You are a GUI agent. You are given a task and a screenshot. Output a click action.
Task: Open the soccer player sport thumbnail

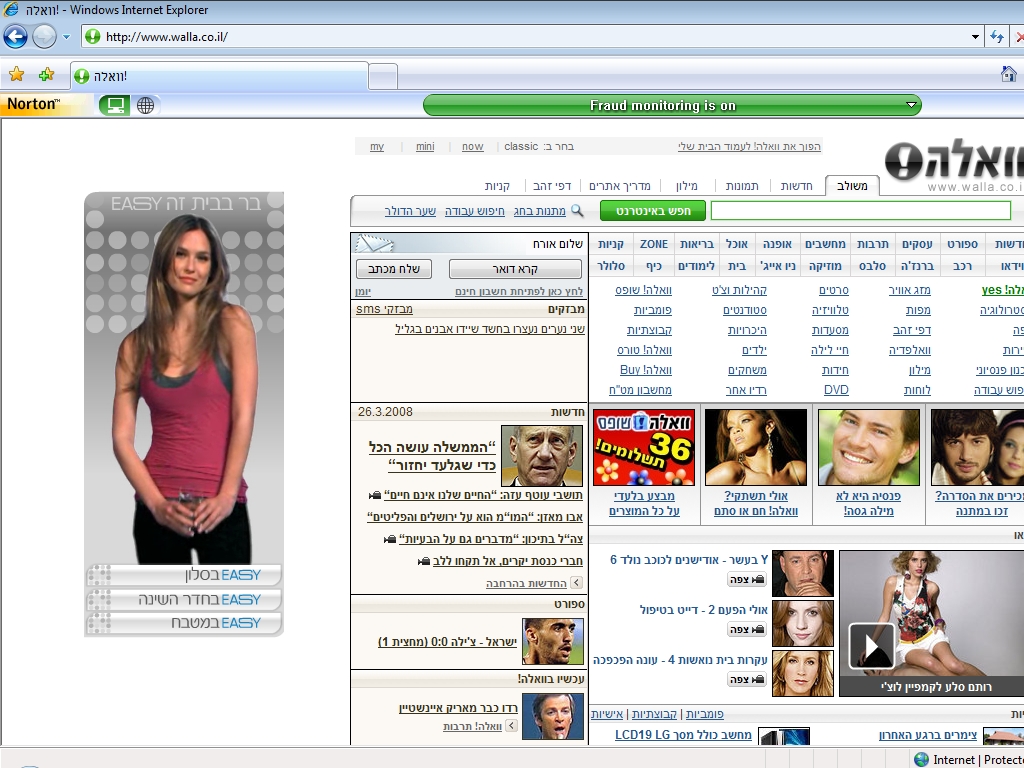552,641
